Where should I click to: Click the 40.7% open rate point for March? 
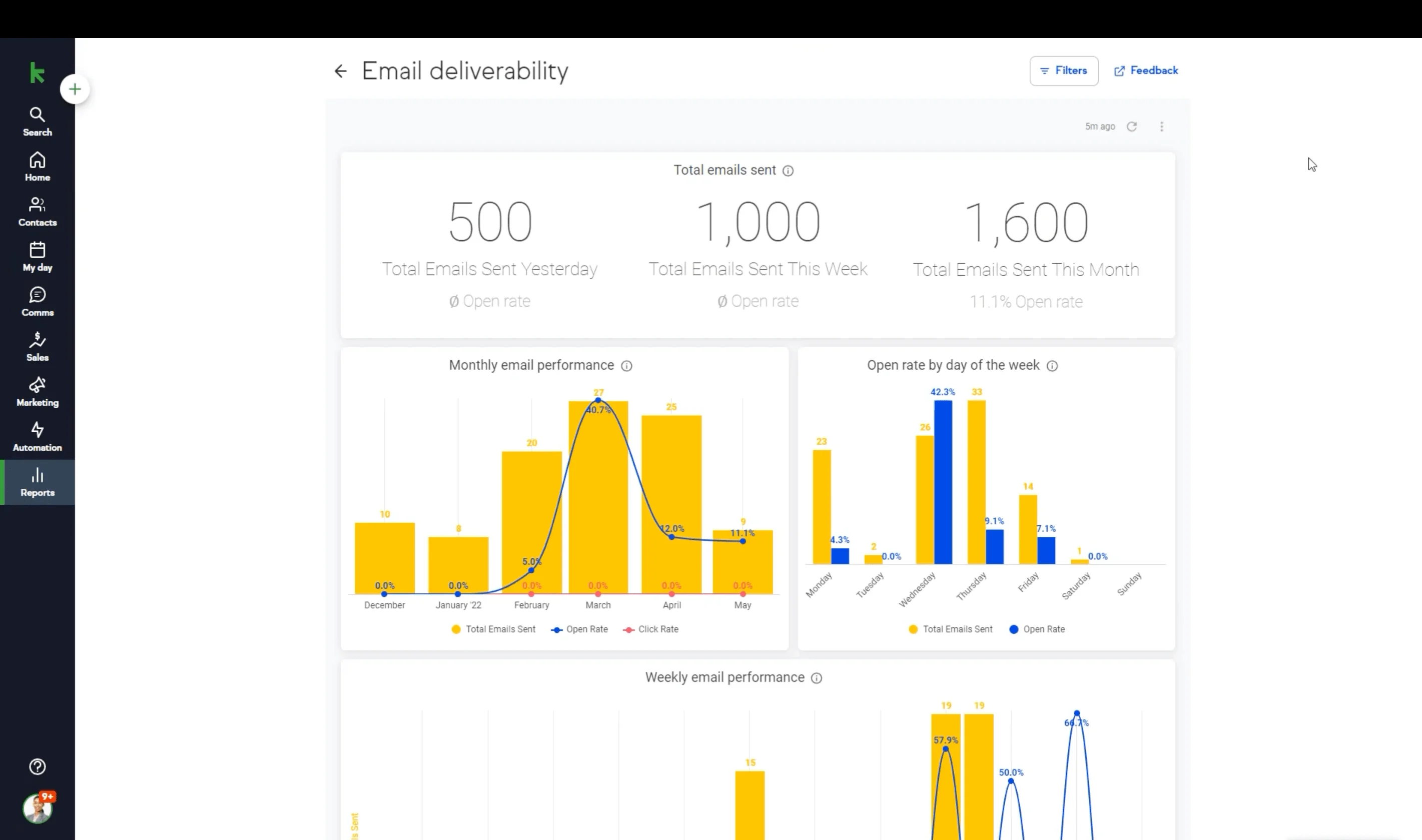(x=598, y=400)
